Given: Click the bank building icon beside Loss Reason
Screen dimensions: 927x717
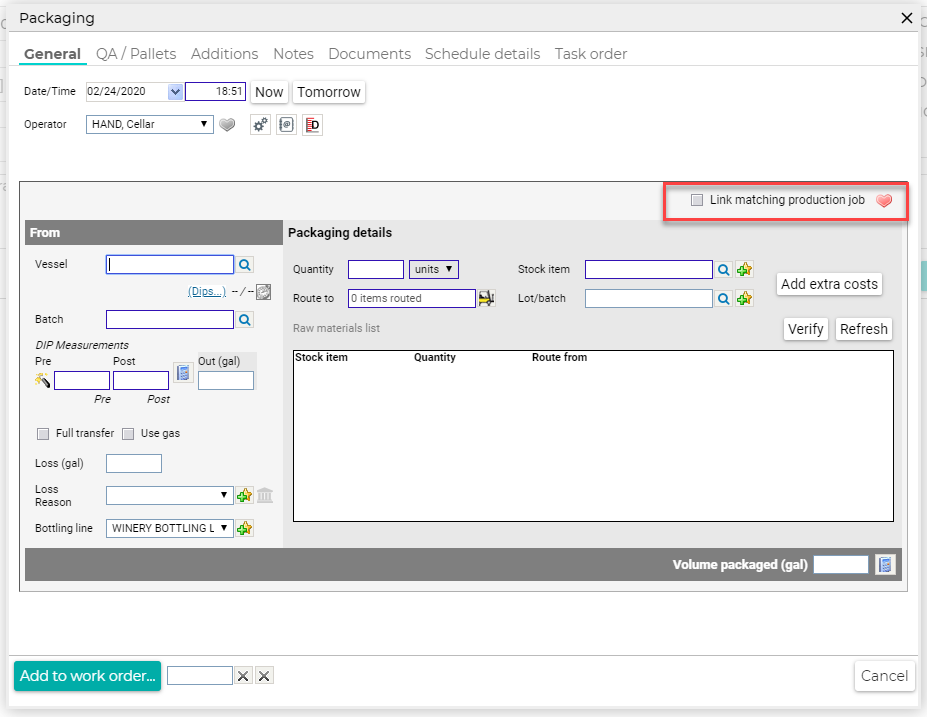Looking at the screenshot, I should point(265,495).
